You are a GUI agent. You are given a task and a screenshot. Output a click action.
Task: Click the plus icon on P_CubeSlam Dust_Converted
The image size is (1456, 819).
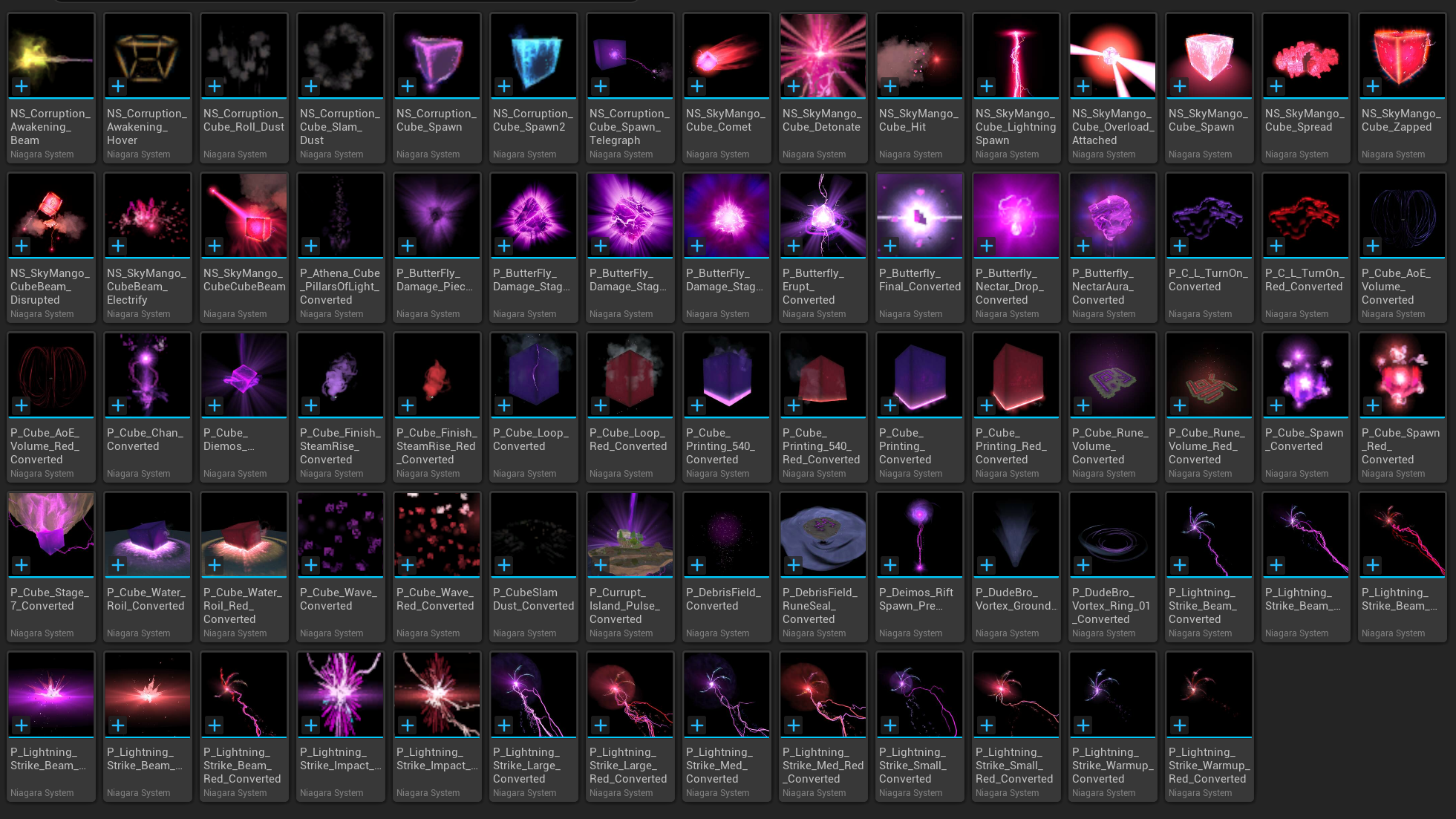coord(504,565)
